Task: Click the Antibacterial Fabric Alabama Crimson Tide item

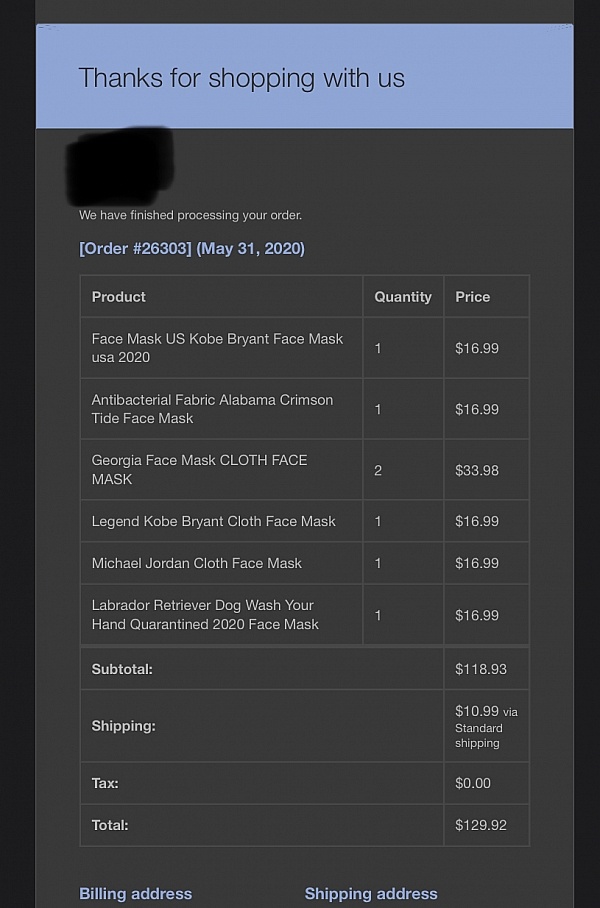Action: pyautogui.click(x=213, y=409)
